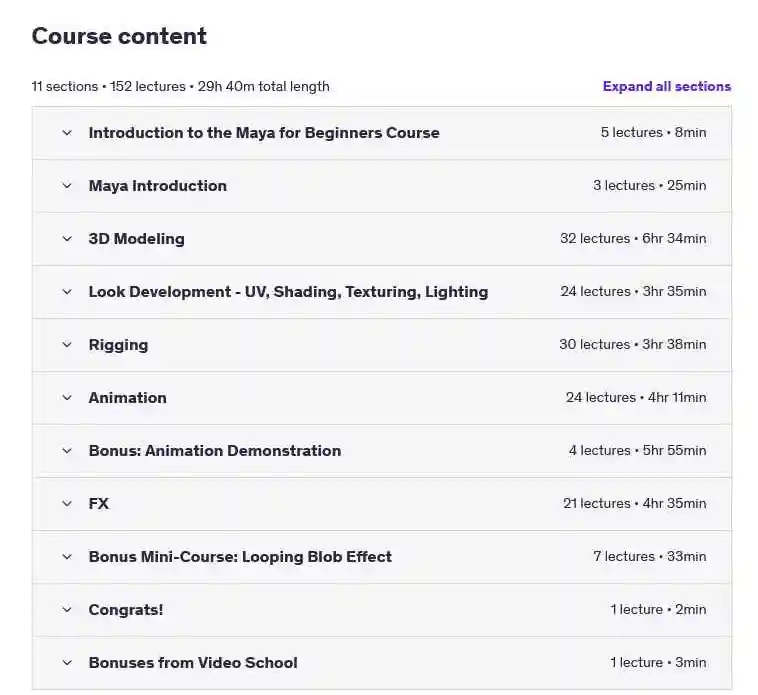
Task: Click the Animation section chevron icon
Action: click(67, 398)
